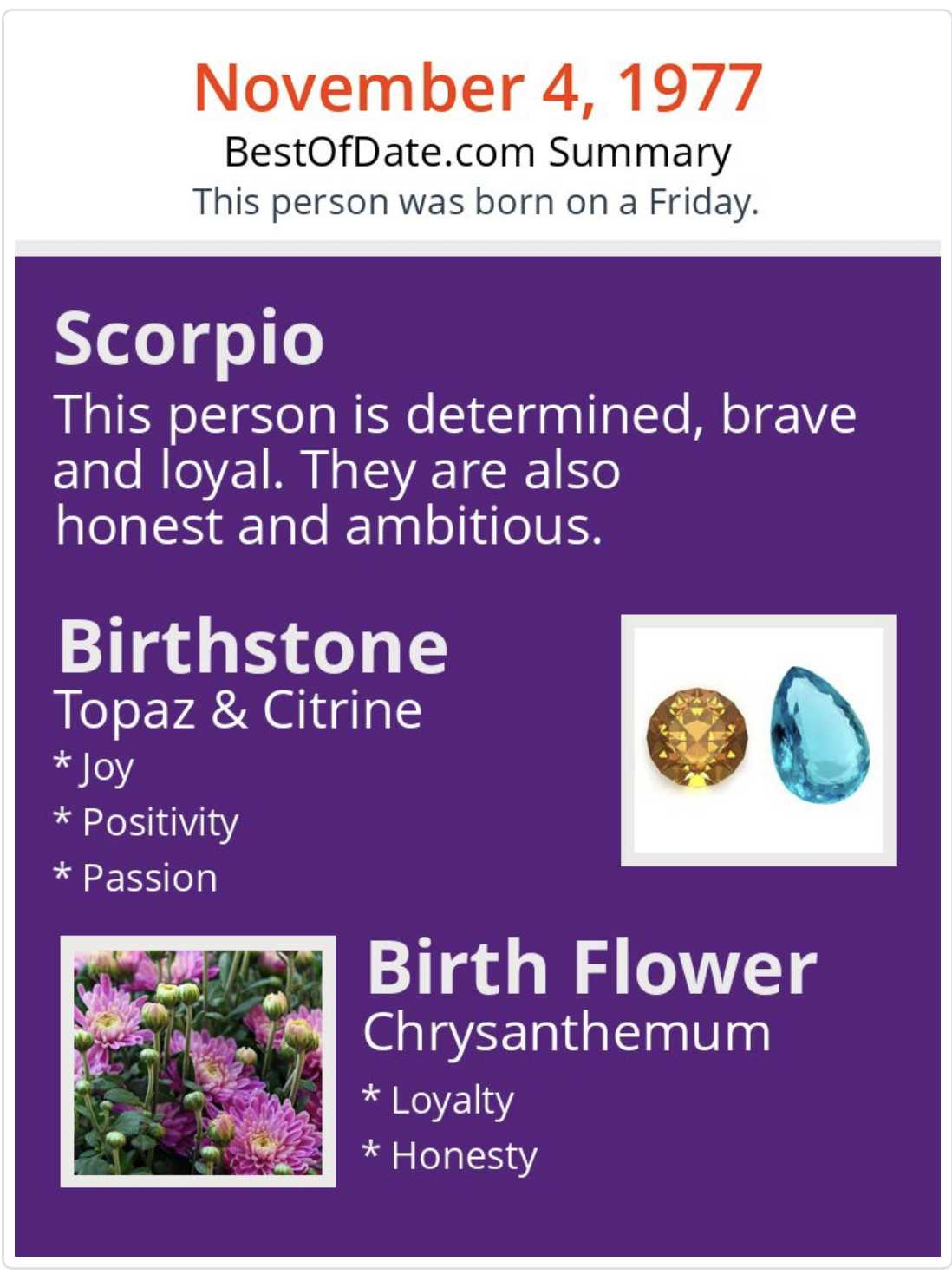Click the word 'Summary' in the subtitle
Screen dimensions: 952x1281
point(640,153)
